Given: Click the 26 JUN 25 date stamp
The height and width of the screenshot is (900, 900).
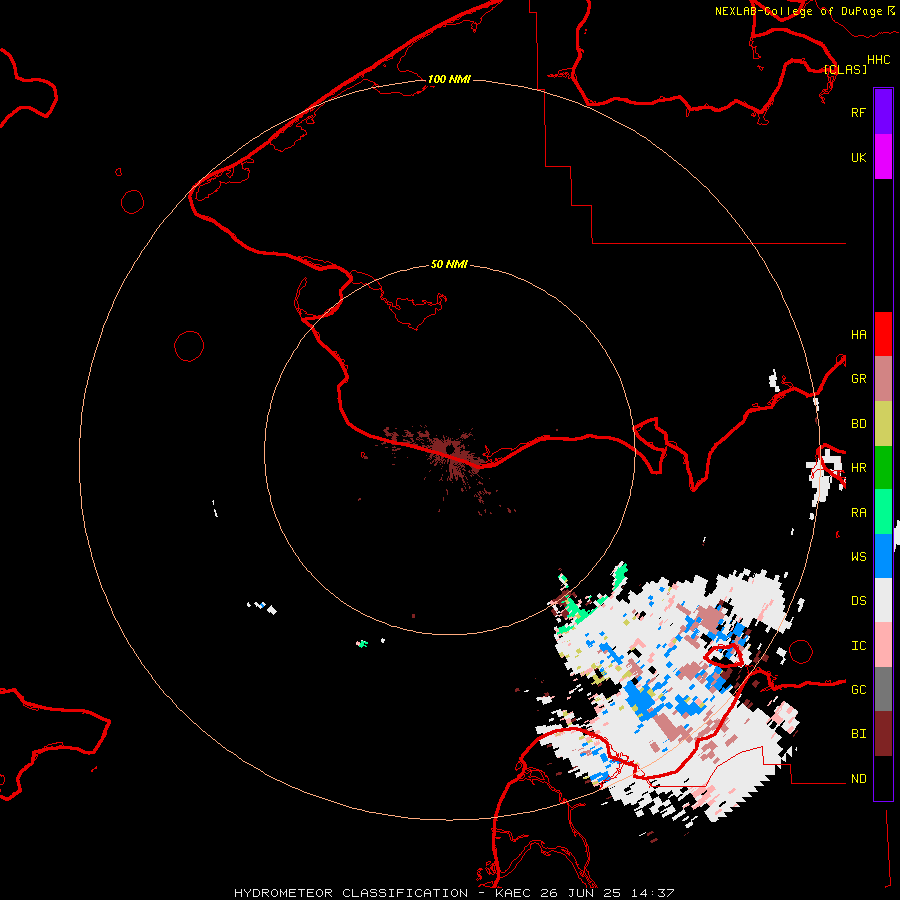Looking at the screenshot, I should [580, 893].
